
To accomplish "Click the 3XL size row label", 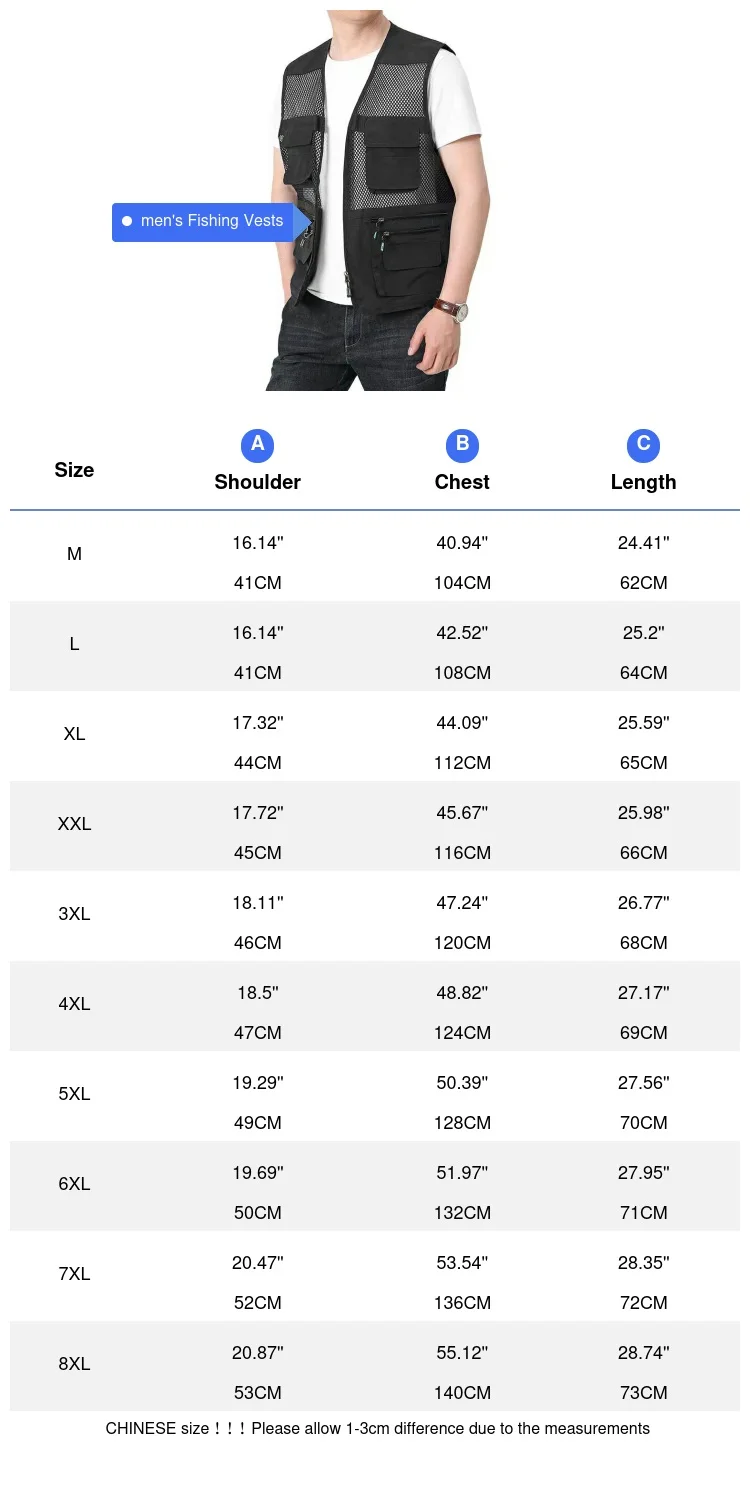I will [74, 914].
